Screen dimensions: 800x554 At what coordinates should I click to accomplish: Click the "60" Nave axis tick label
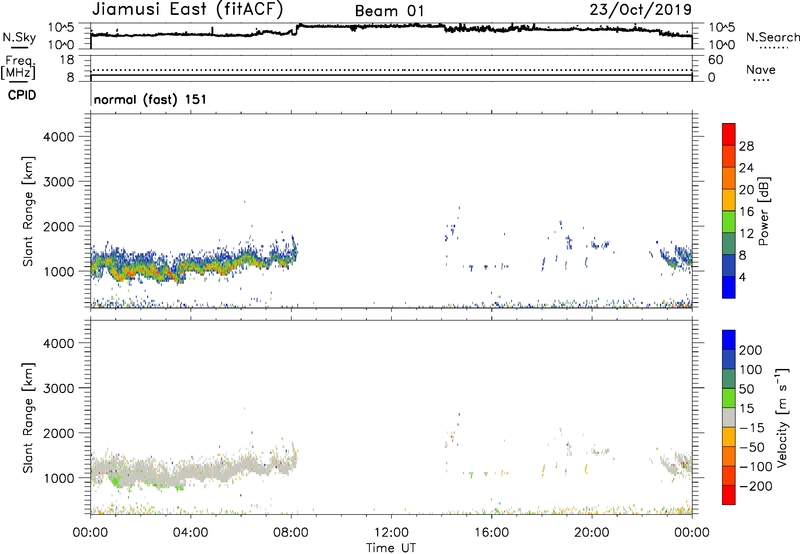tap(715, 60)
